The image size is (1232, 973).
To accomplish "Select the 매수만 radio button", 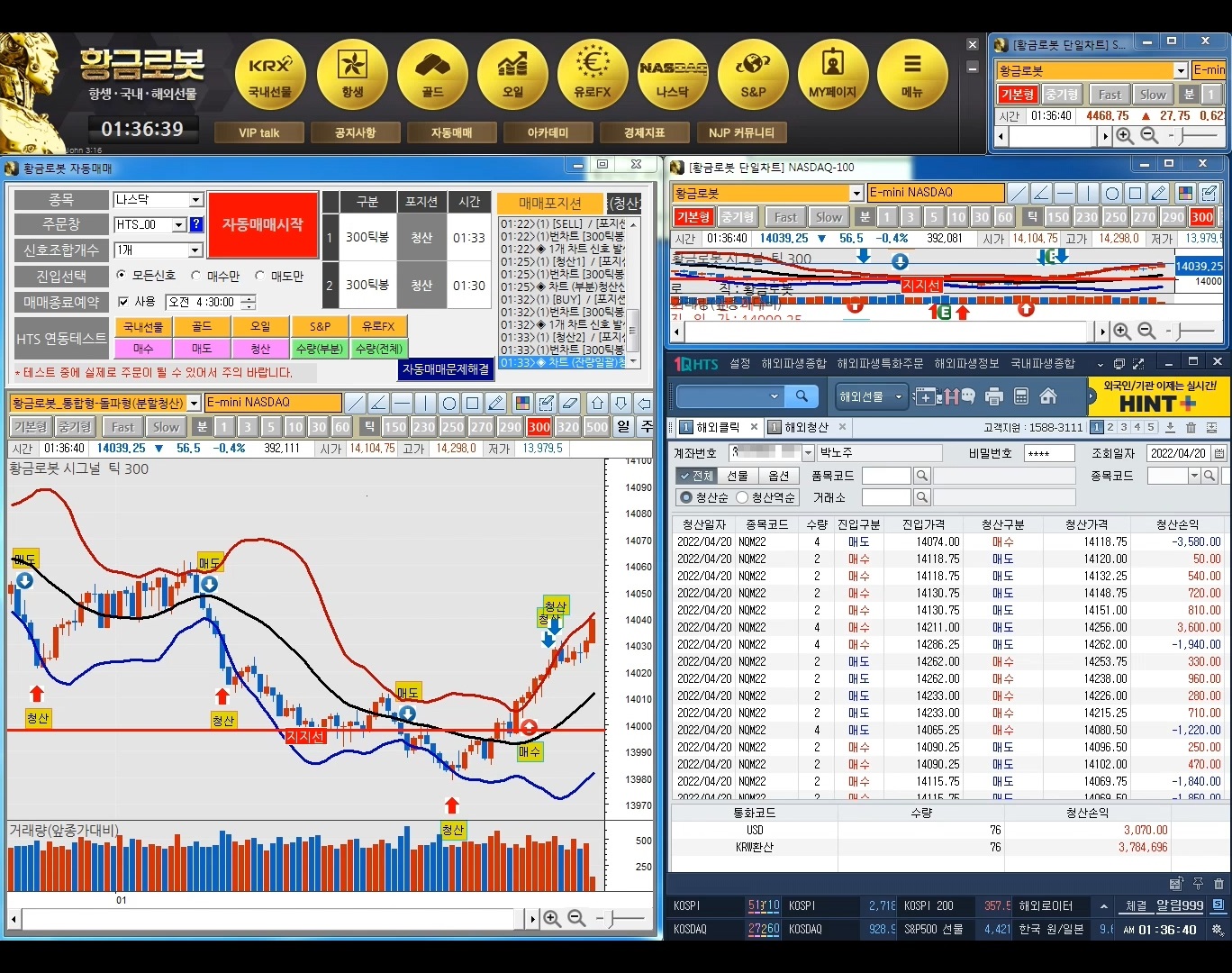I will tap(196, 275).
